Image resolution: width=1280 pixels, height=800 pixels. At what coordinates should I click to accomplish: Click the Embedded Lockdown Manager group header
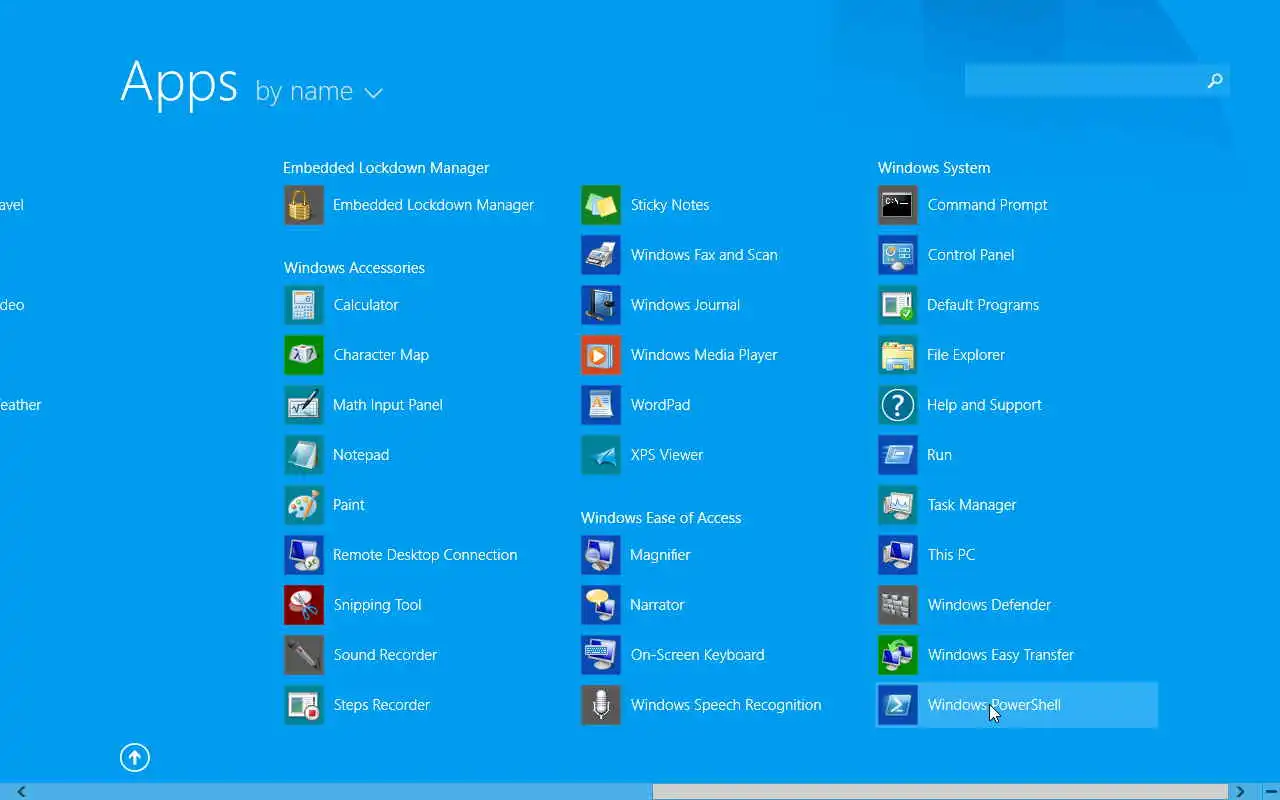(x=386, y=168)
